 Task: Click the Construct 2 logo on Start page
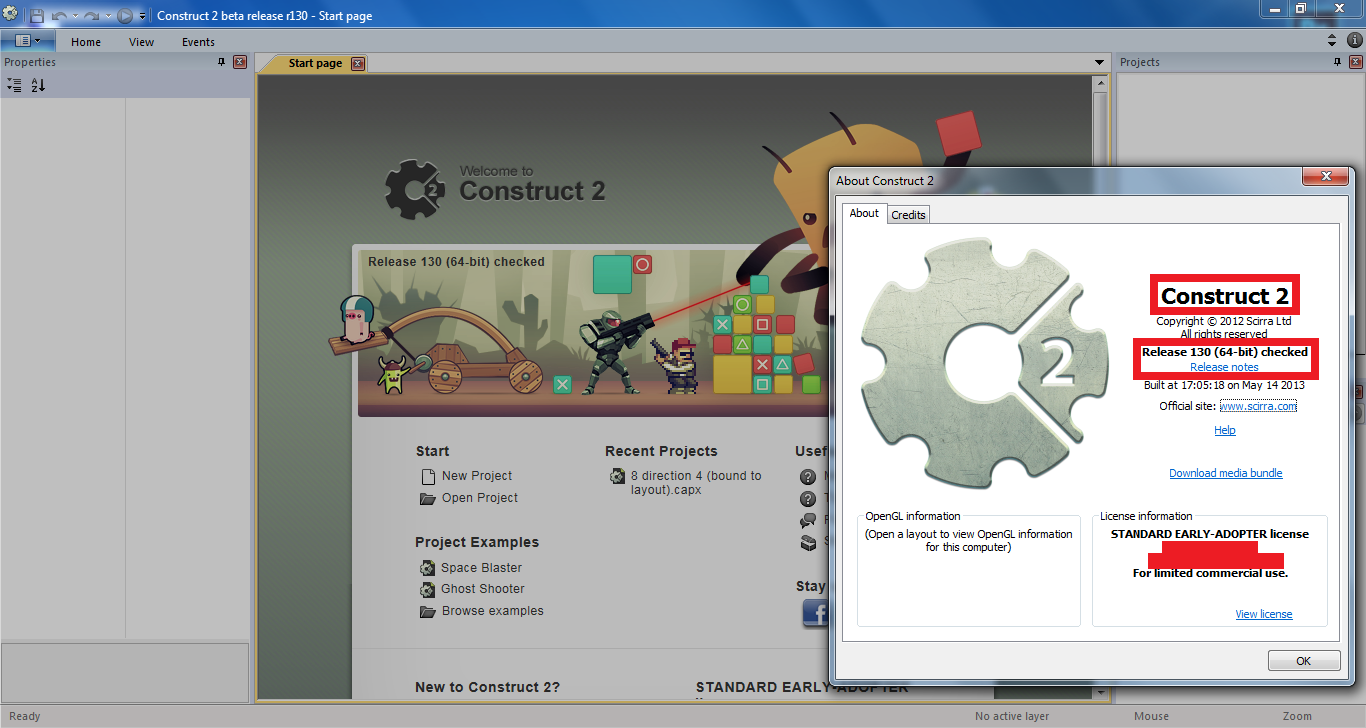(495, 188)
